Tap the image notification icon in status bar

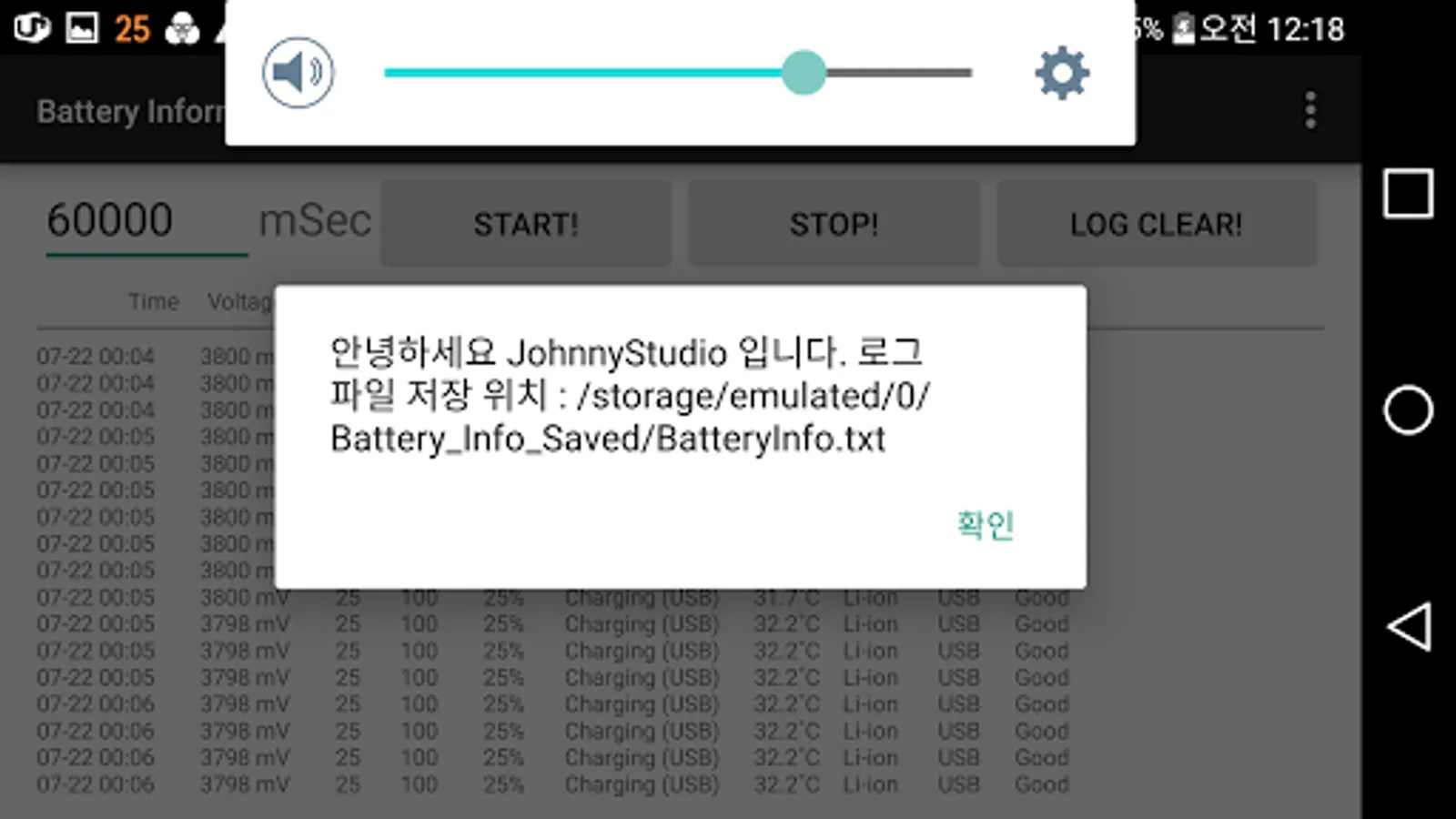(82, 28)
